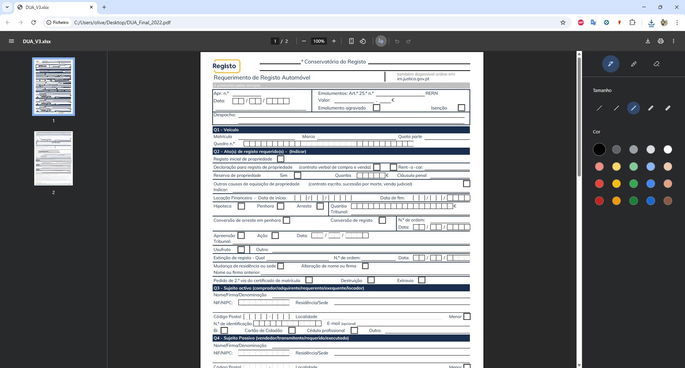Bookmark this page with star icon
Viewport: 685px width, 368px height.
[x=563, y=22]
